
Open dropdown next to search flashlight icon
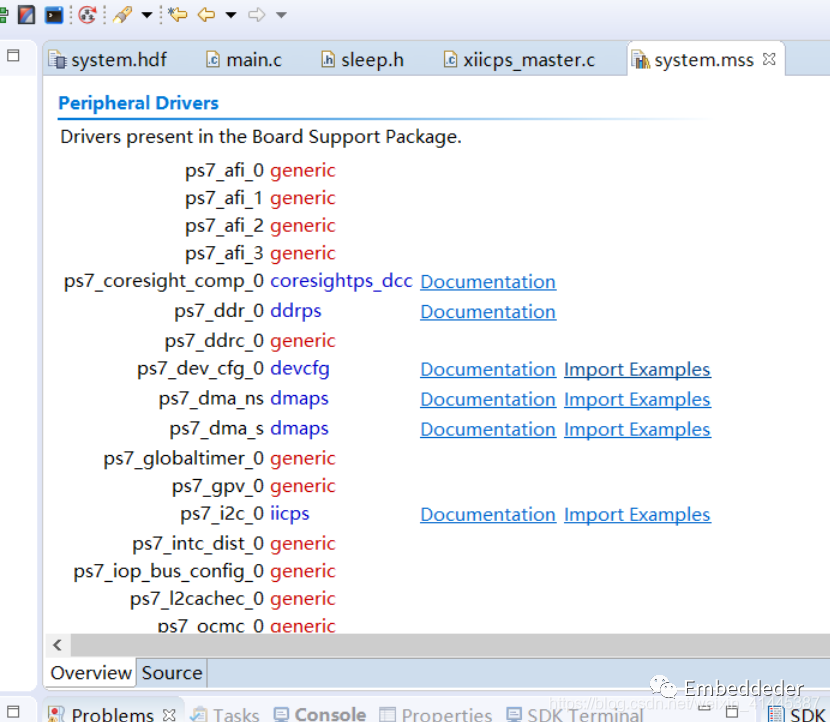point(147,15)
